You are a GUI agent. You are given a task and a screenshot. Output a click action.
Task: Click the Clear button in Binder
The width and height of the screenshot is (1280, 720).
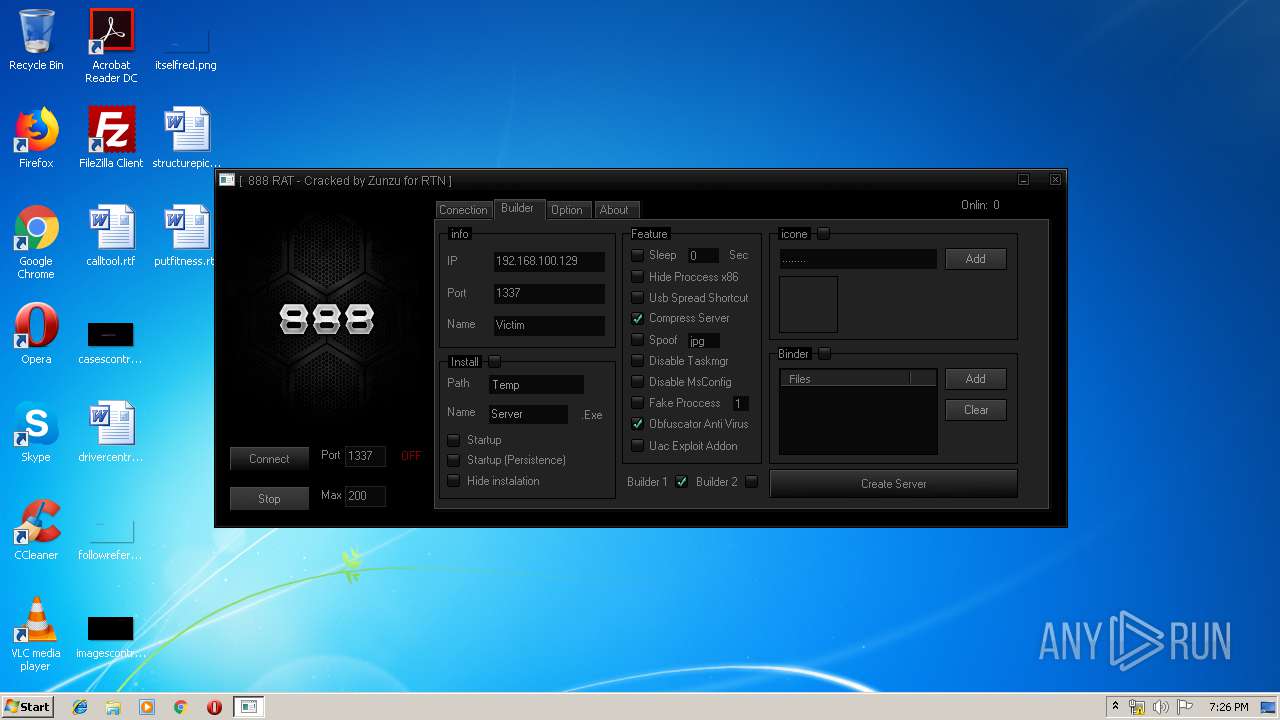[x=976, y=410]
